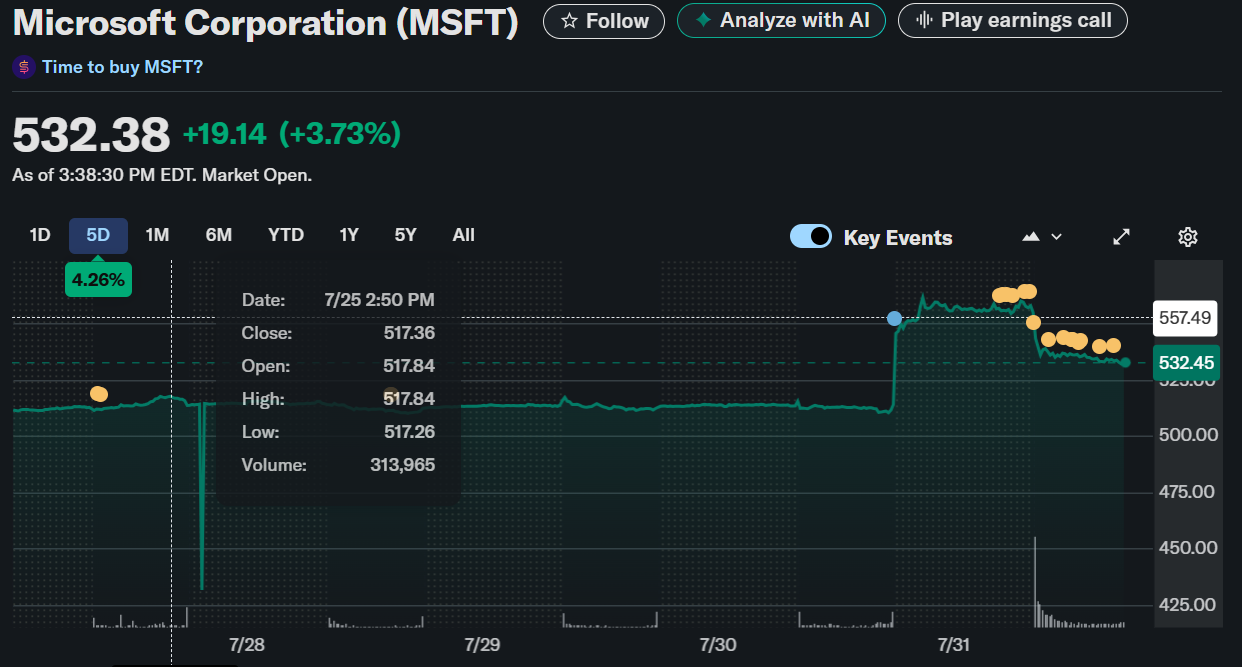Click the green end-point dot of the price line
This screenshot has height=667, width=1242.
pos(1125,362)
